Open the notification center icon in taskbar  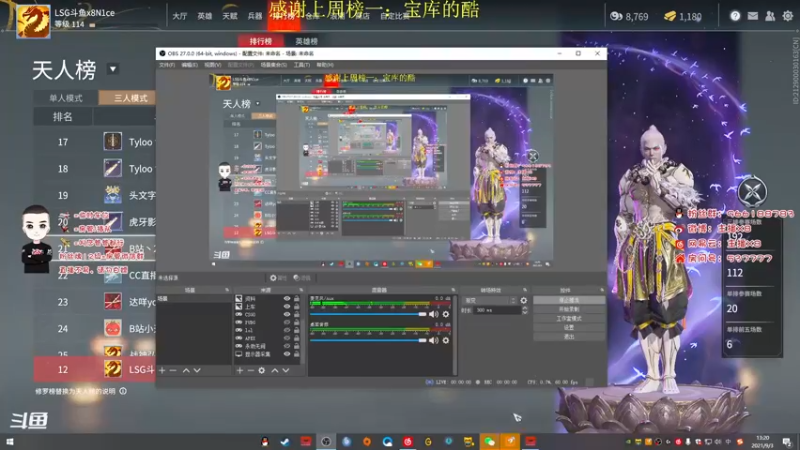click(787, 442)
